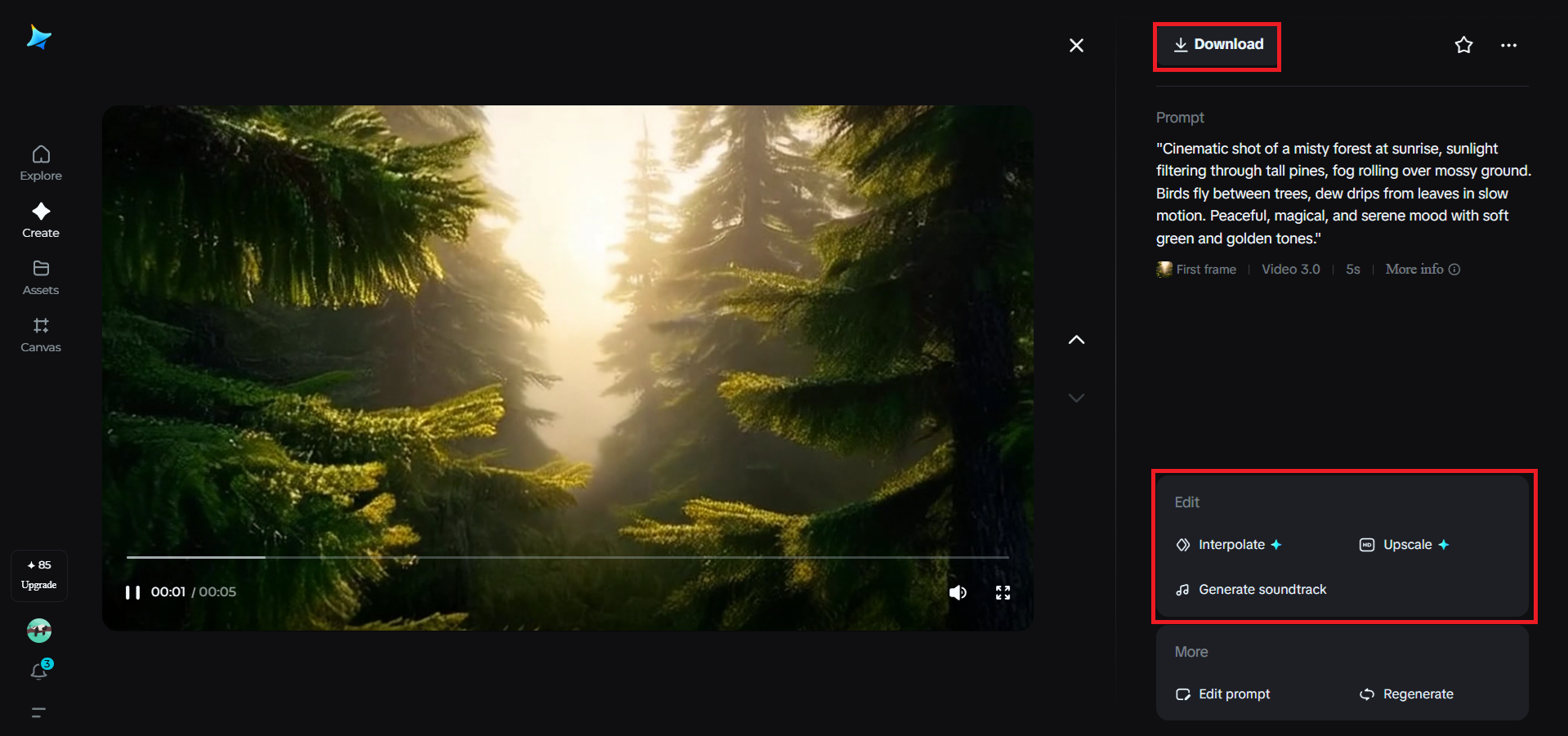1568x736 pixels.
Task: Download the generated video
Action: (1216, 44)
